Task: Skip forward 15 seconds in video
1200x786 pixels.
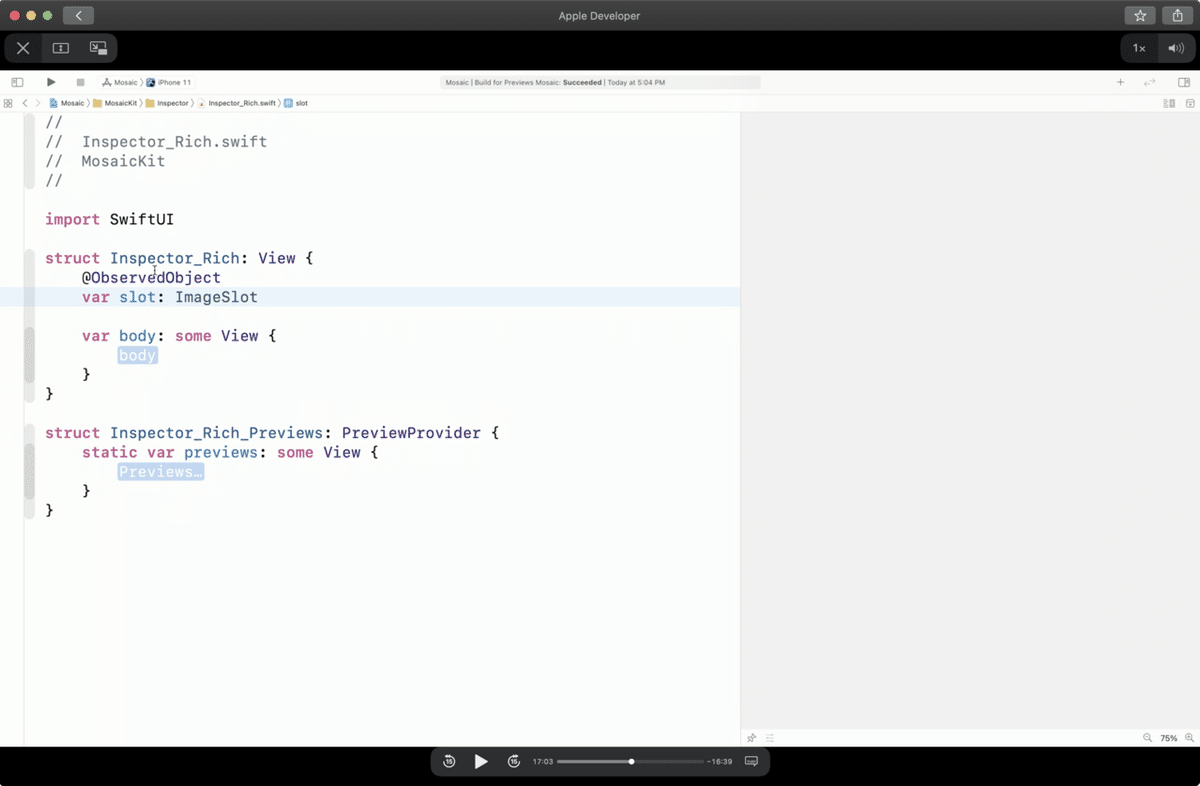Action: pyautogui.click(x=514, y=762)
